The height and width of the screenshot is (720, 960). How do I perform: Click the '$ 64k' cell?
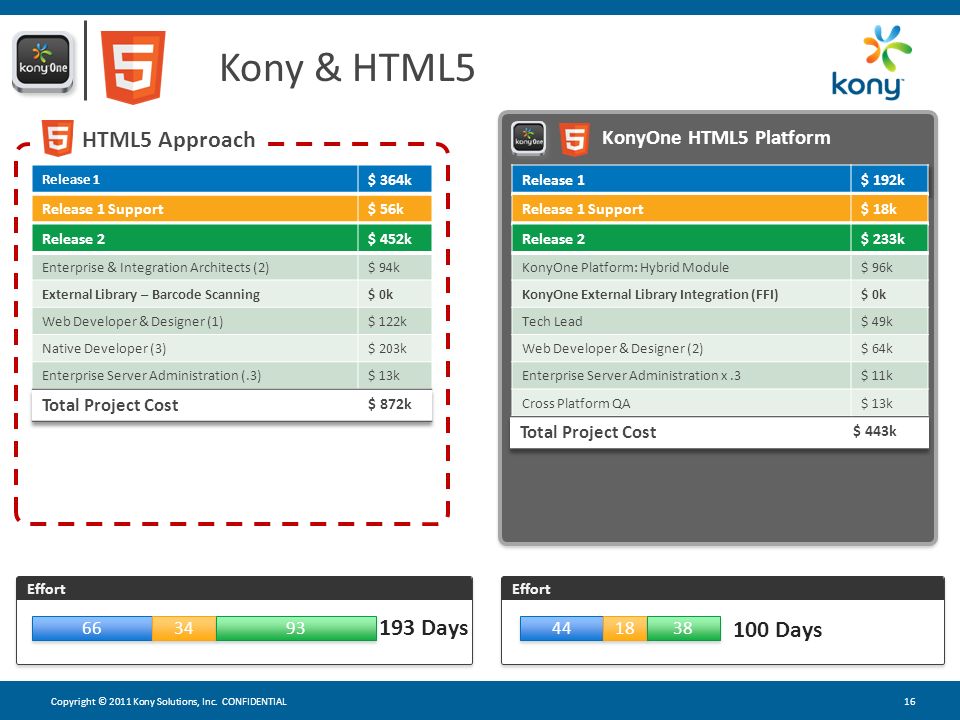(x=890, y=348)
